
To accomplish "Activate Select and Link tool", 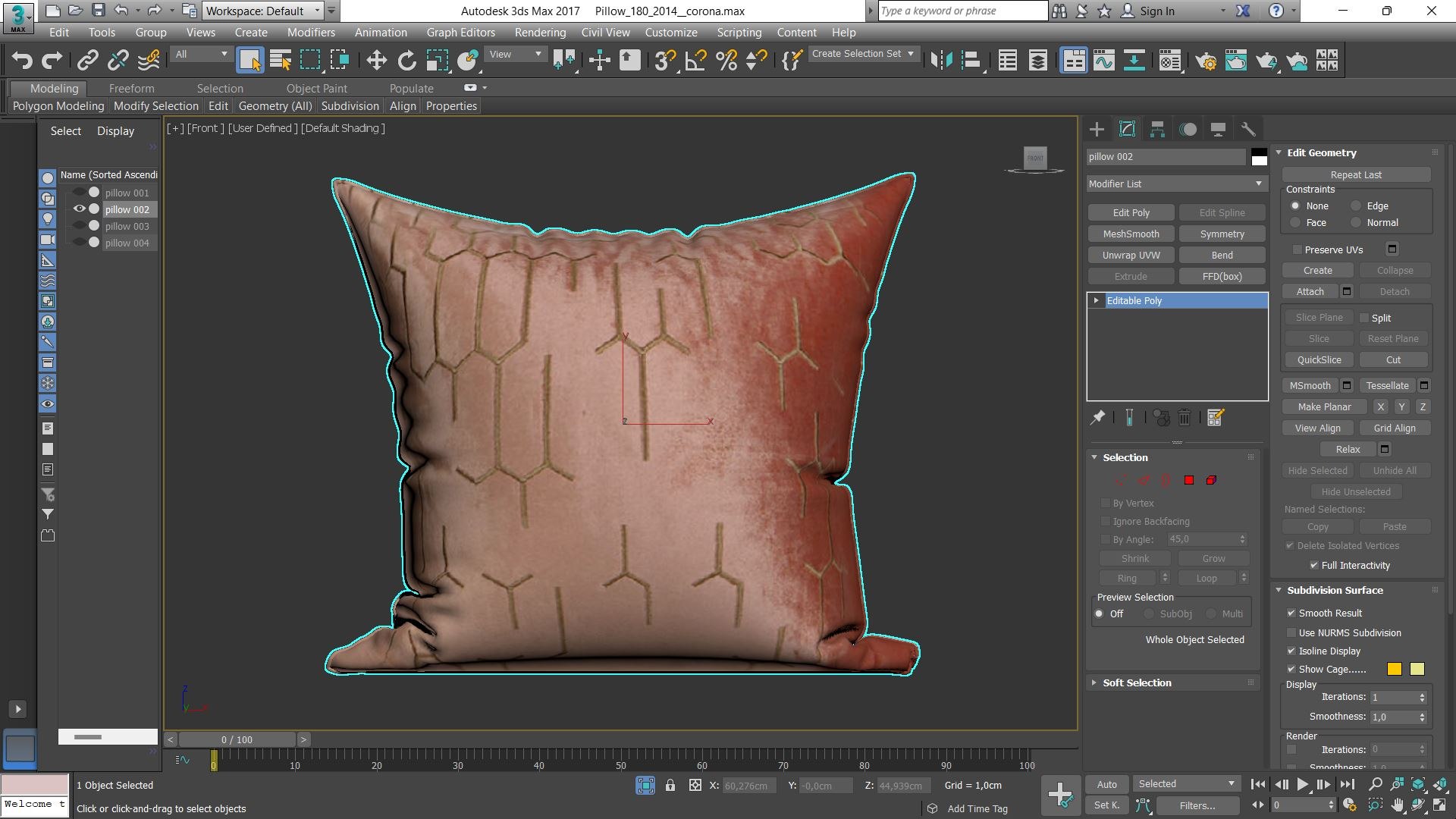I will [x=88, y=61].
